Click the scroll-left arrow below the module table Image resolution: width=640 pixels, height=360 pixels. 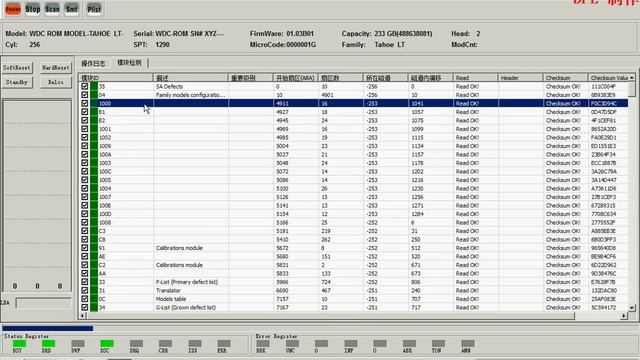click(x=82, y=316)
